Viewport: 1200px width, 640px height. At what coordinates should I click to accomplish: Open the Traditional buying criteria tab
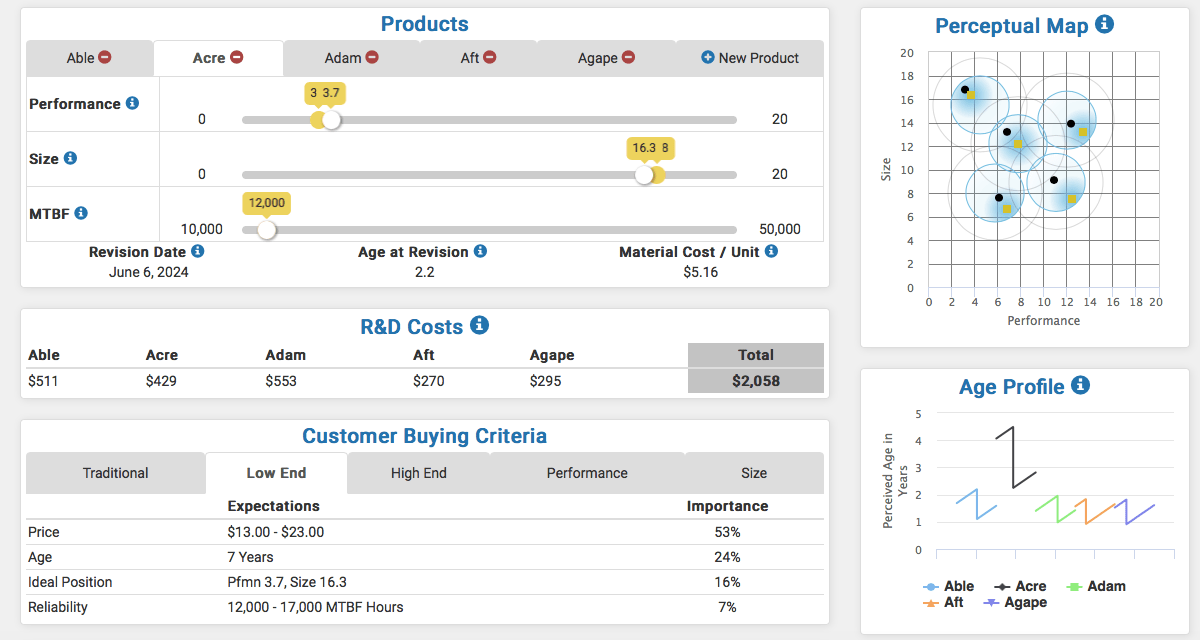pos(115,473)
